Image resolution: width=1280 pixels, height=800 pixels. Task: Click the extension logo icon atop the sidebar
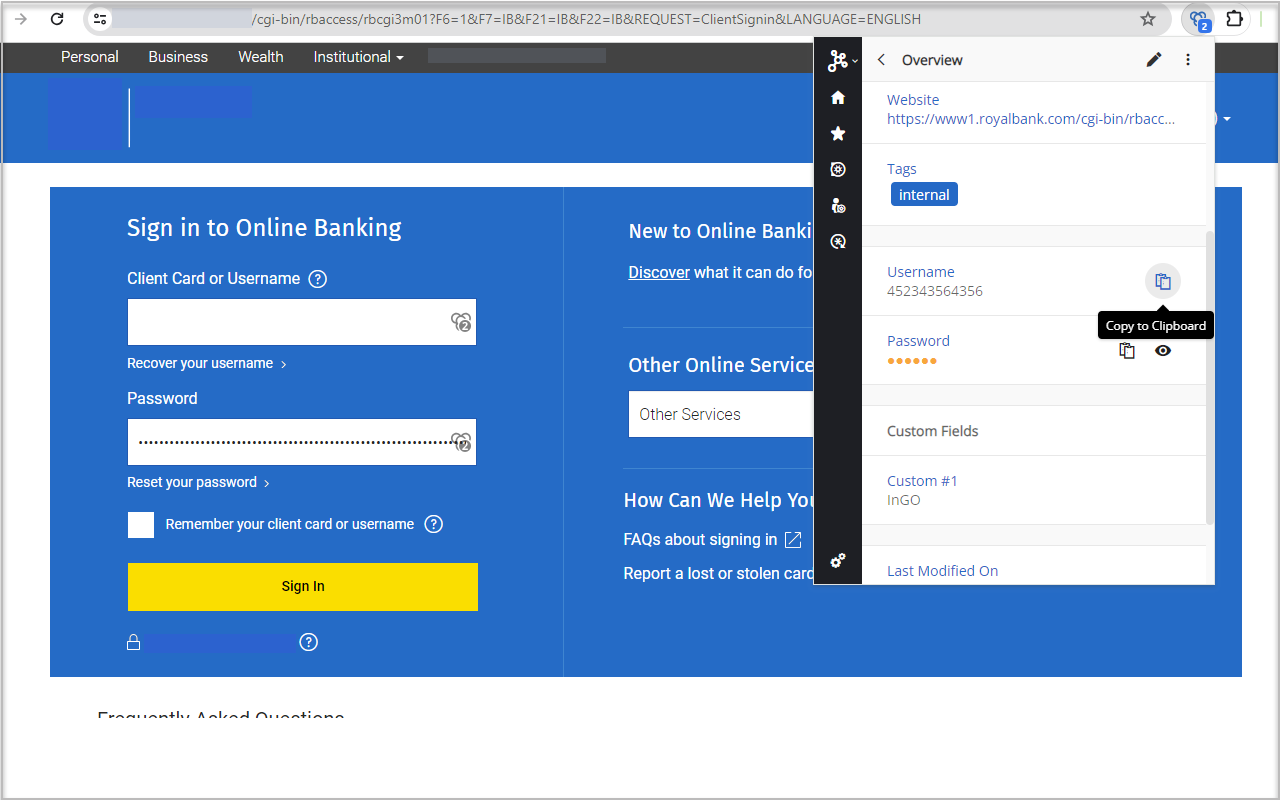coord(836,60)
